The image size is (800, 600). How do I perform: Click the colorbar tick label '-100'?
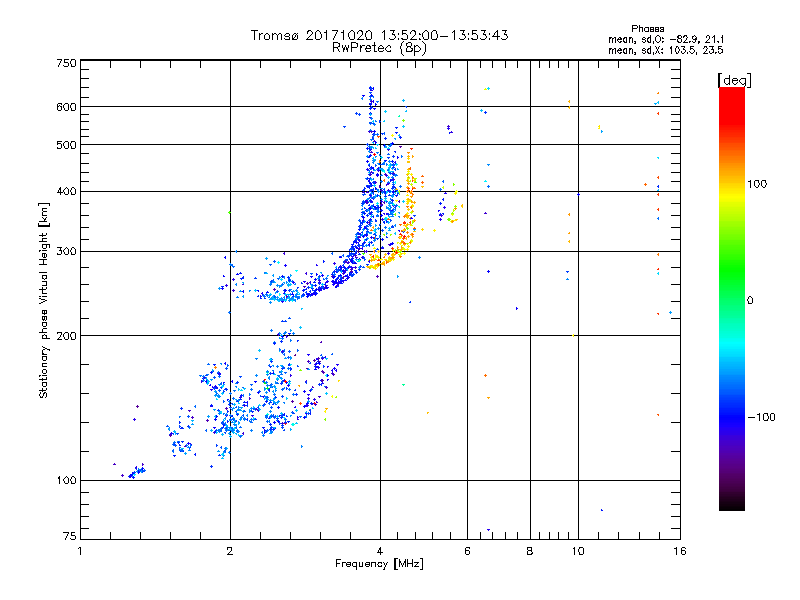pos(761,417)
